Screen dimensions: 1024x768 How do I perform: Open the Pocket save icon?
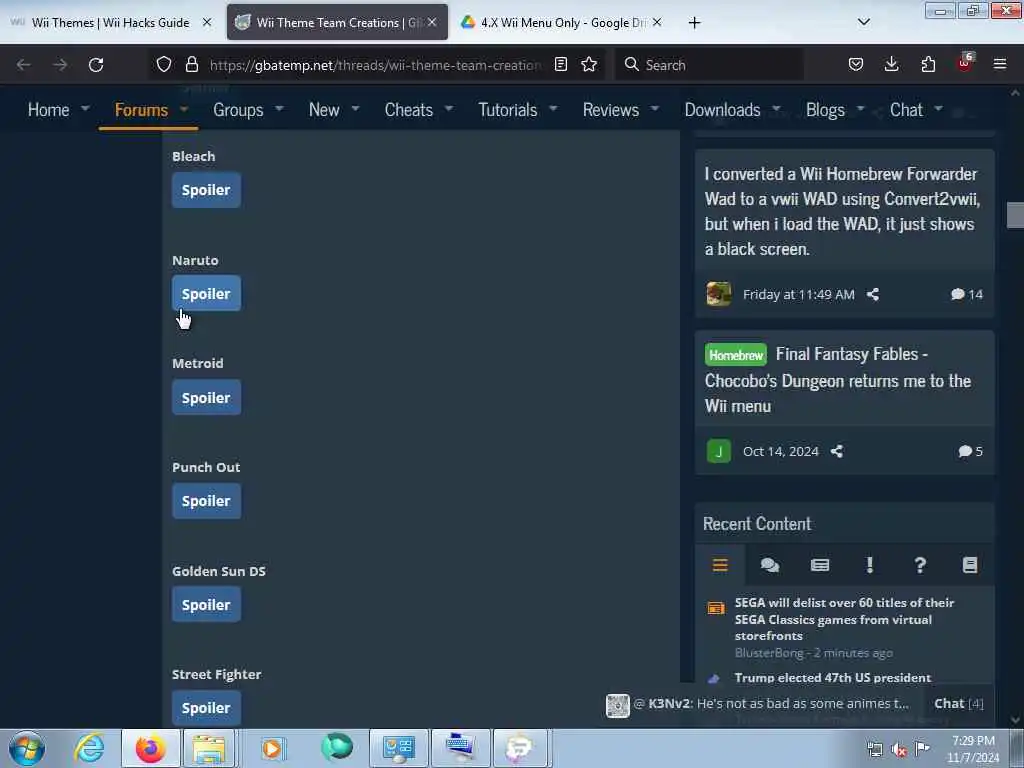[x=856, y=64]
